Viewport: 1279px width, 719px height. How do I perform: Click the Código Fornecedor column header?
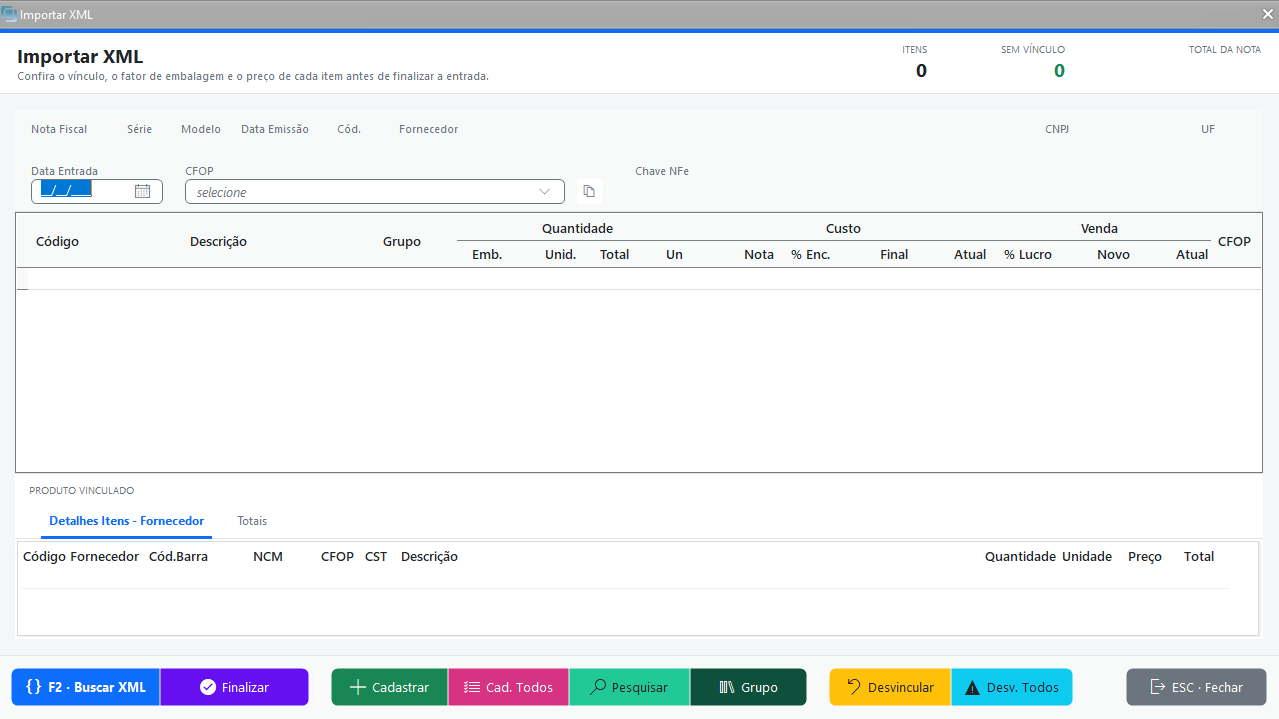tap(81, 557)
